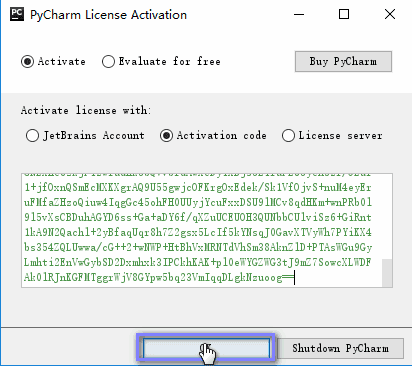Click the code line starting '1kA9N2Qachl'
This screenshot has height=367, width=412.
[x=198, y=232]
